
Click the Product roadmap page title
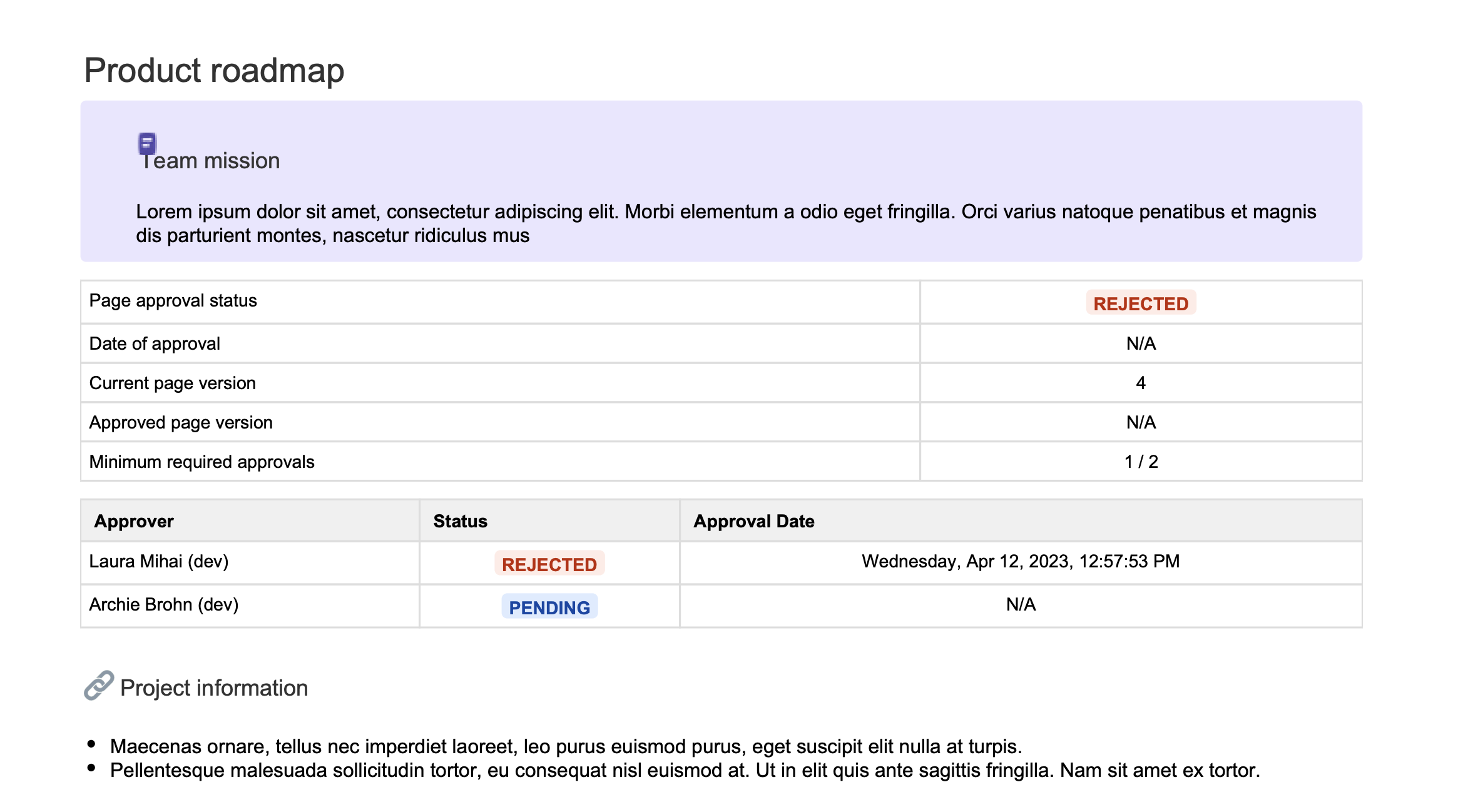(214, 70)
